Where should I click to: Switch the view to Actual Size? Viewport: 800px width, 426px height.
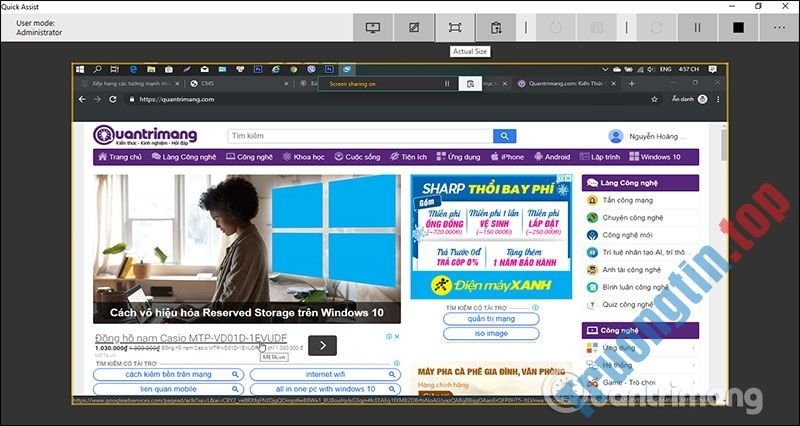(x=455, y=28)
